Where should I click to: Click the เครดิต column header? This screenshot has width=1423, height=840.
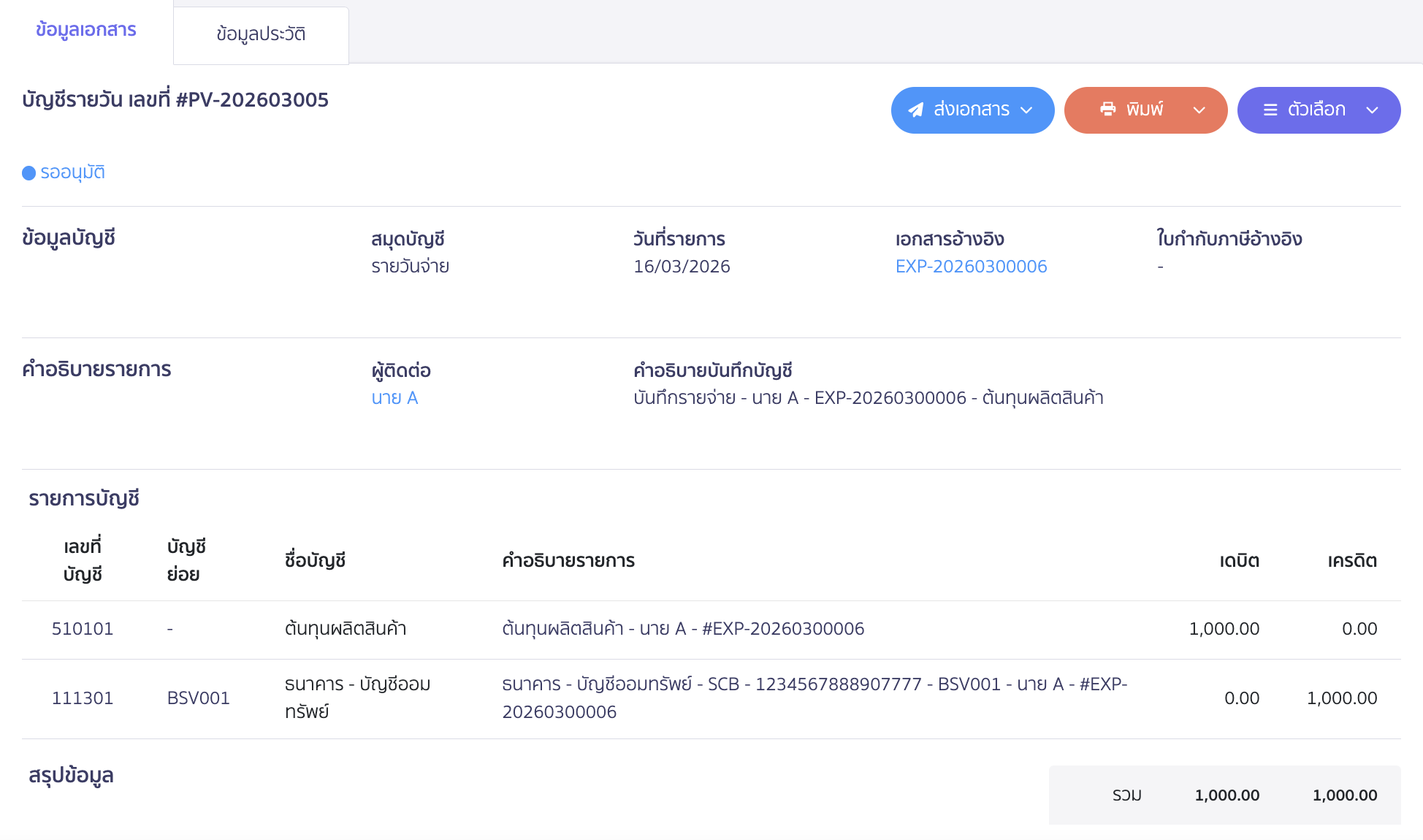pyautogui.click(x=1351, y=561)
